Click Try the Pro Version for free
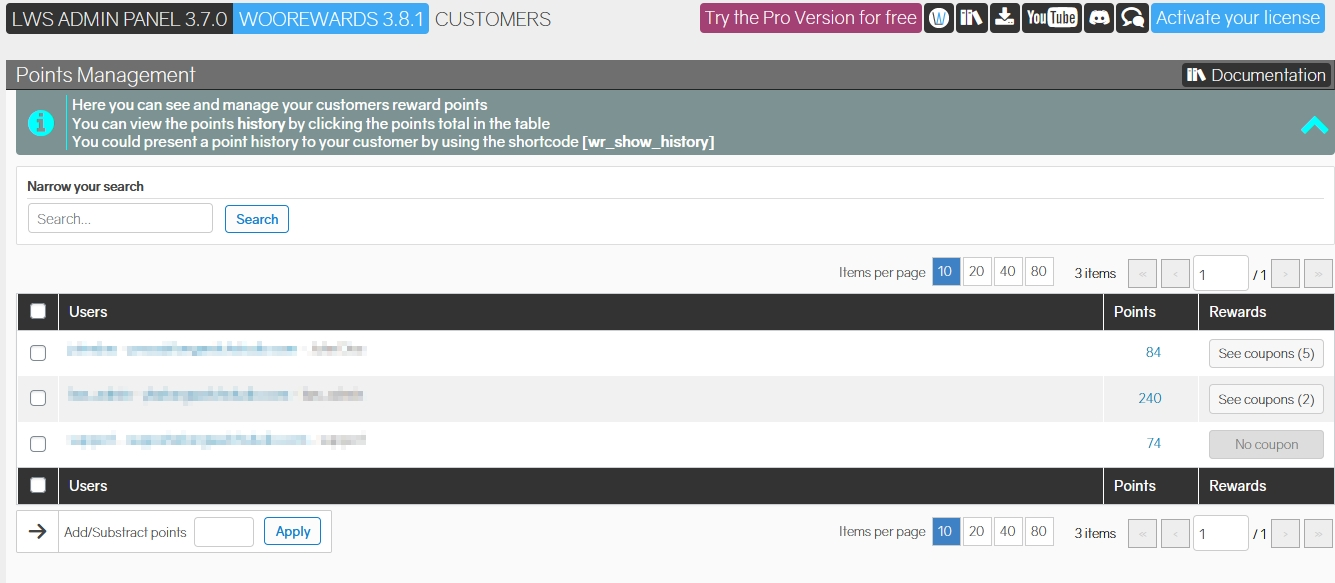Viewport: 1335px width, 583px height. click(x=811, y=18)
